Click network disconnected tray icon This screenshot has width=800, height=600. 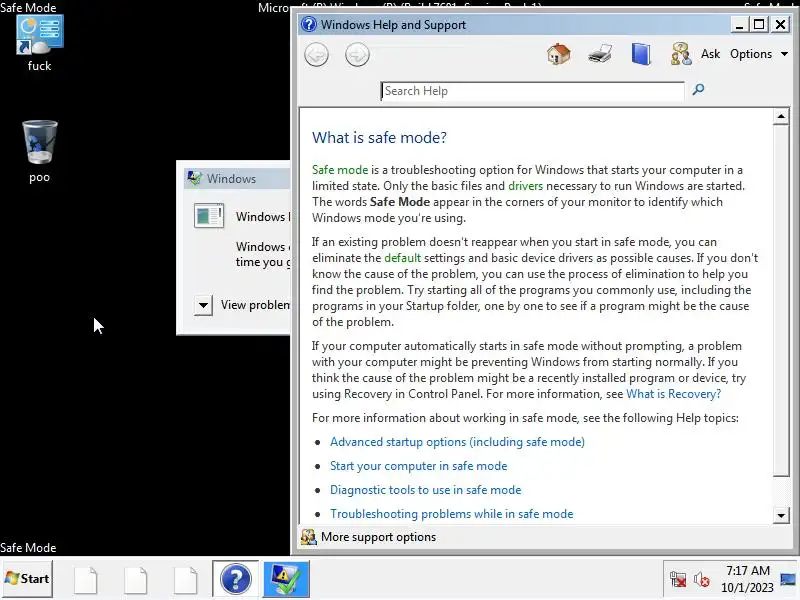[x=678, y=580]
